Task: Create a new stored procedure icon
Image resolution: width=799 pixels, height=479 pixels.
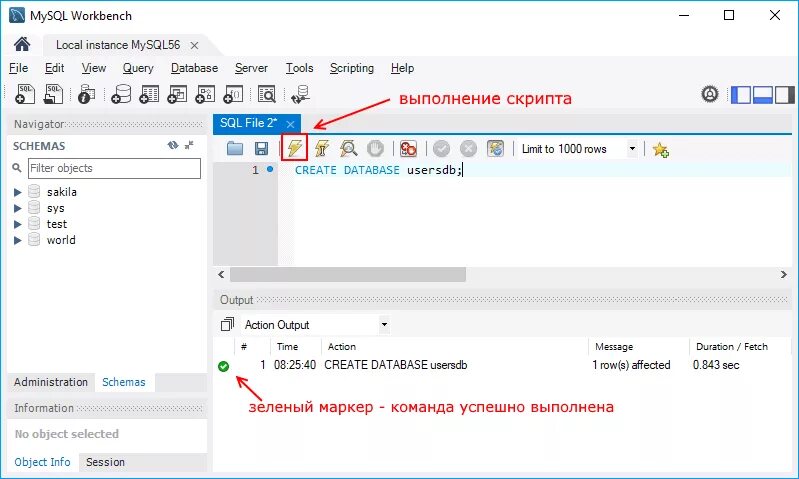Action: coord(205,94)
